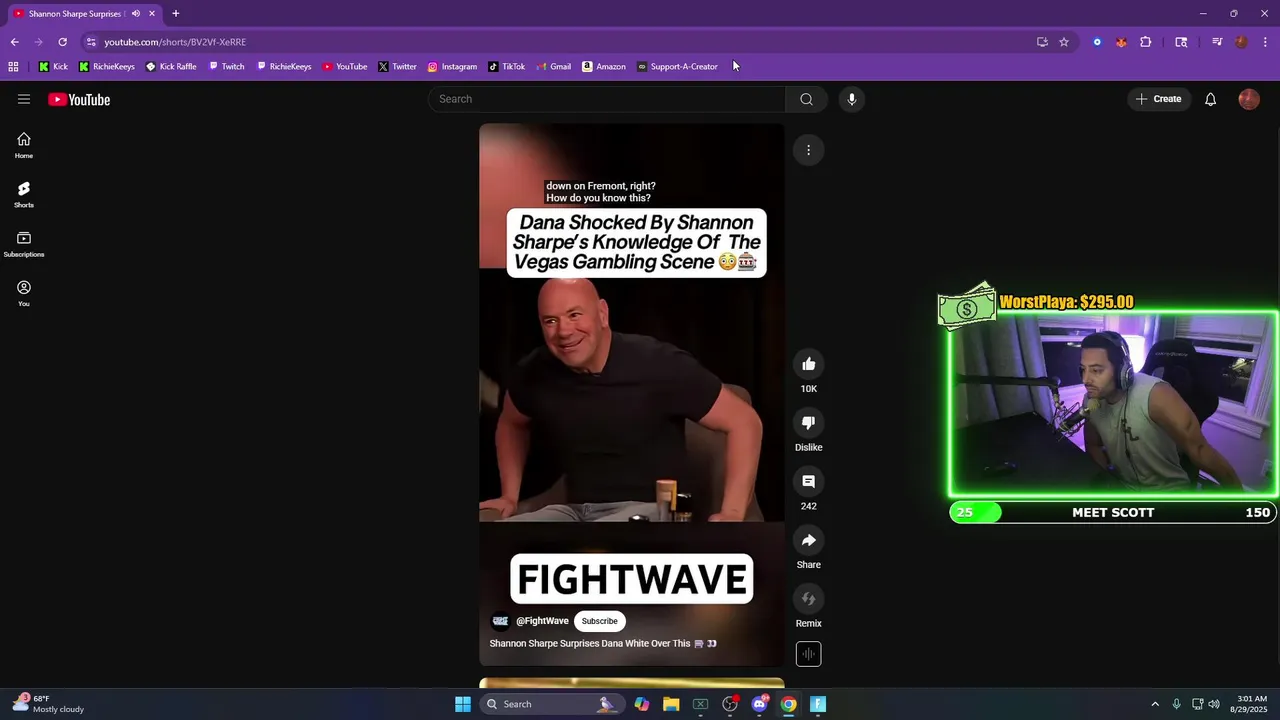Screen dimensions: 1280x720
Task: Open the Amazon bookmark
Action: coord(604,67)
